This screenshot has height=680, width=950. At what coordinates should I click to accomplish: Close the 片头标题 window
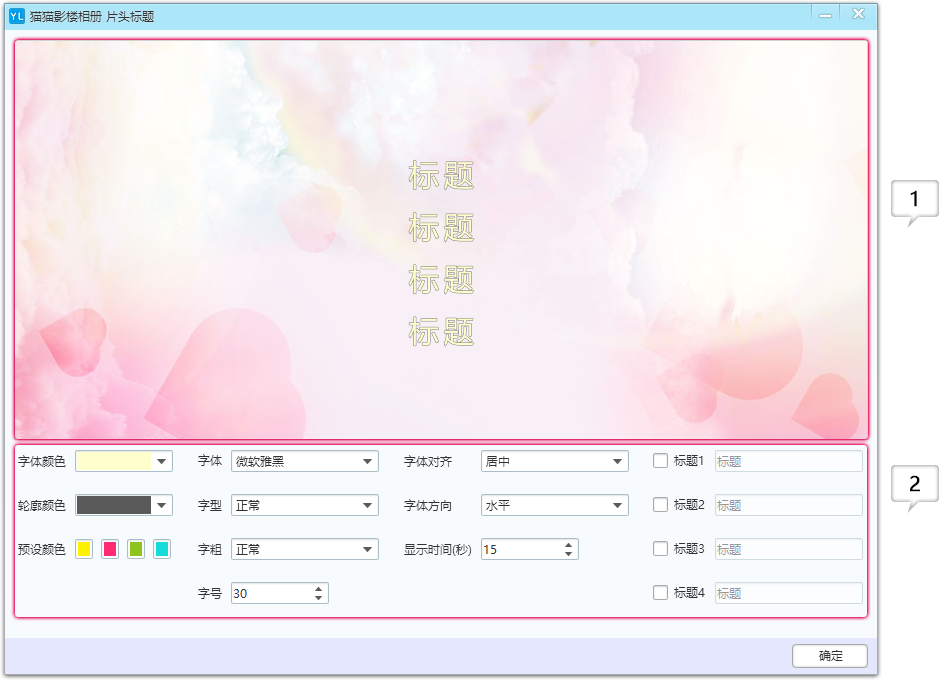coord(859,14)
